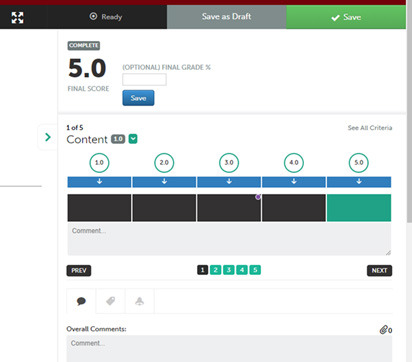This screenshot has width=412, height=362.
Task: Expand the 3.0 score level description arrow
Action: (229, 182)
